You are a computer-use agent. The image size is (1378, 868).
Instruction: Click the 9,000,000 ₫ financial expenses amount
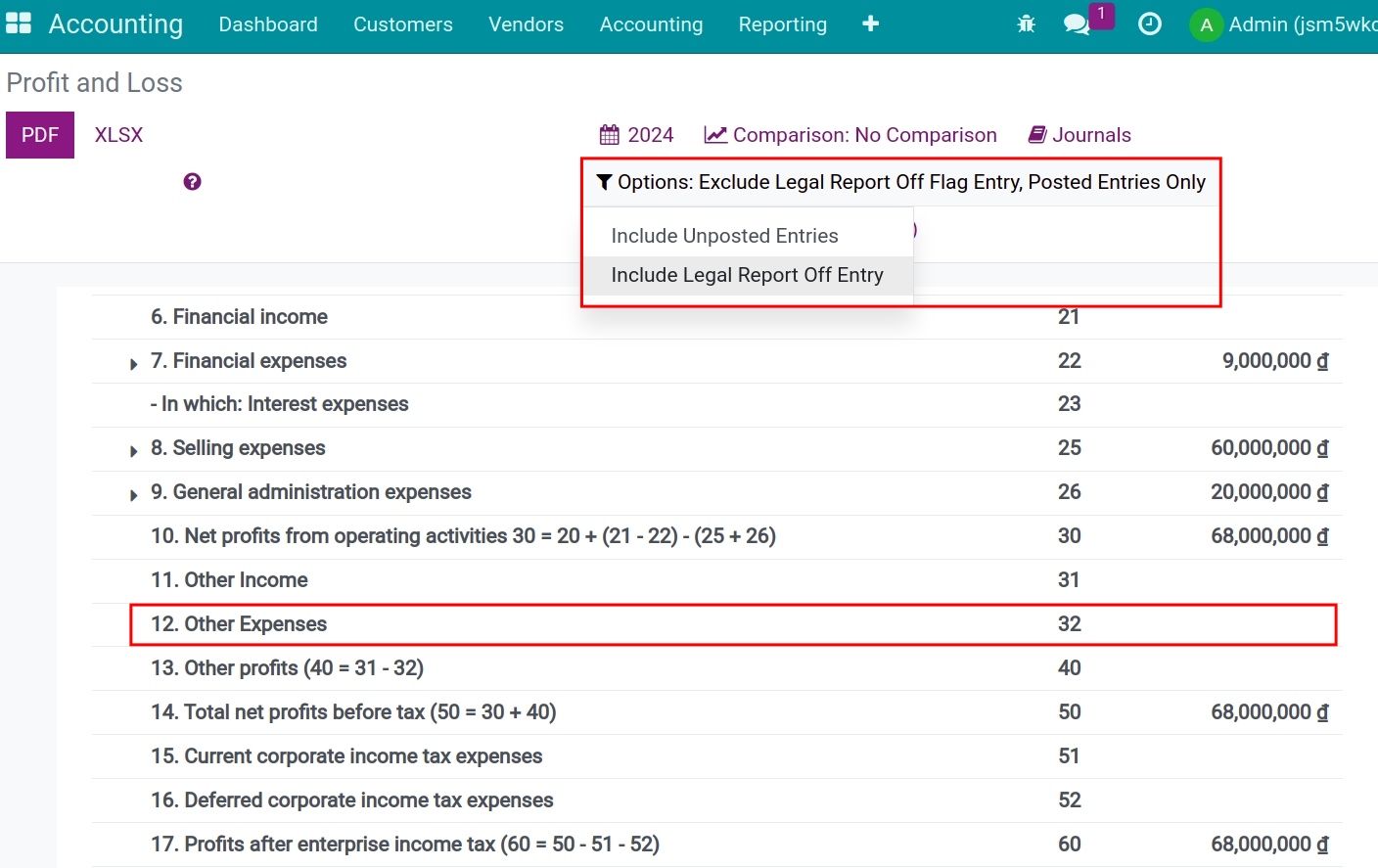pos(1275,361)
